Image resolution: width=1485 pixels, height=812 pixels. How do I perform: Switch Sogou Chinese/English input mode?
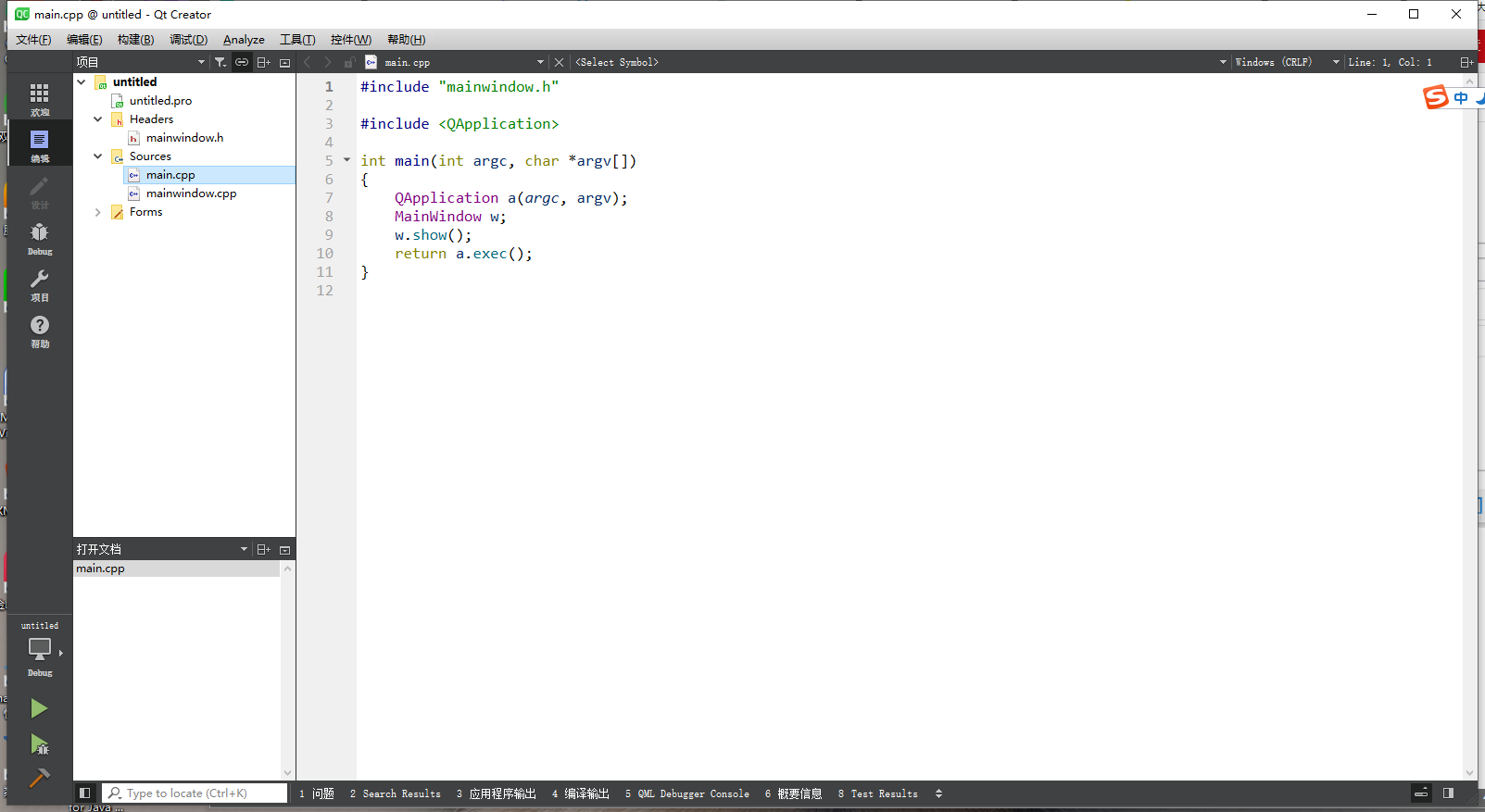pyautogui.click(x=1461, y=98)
